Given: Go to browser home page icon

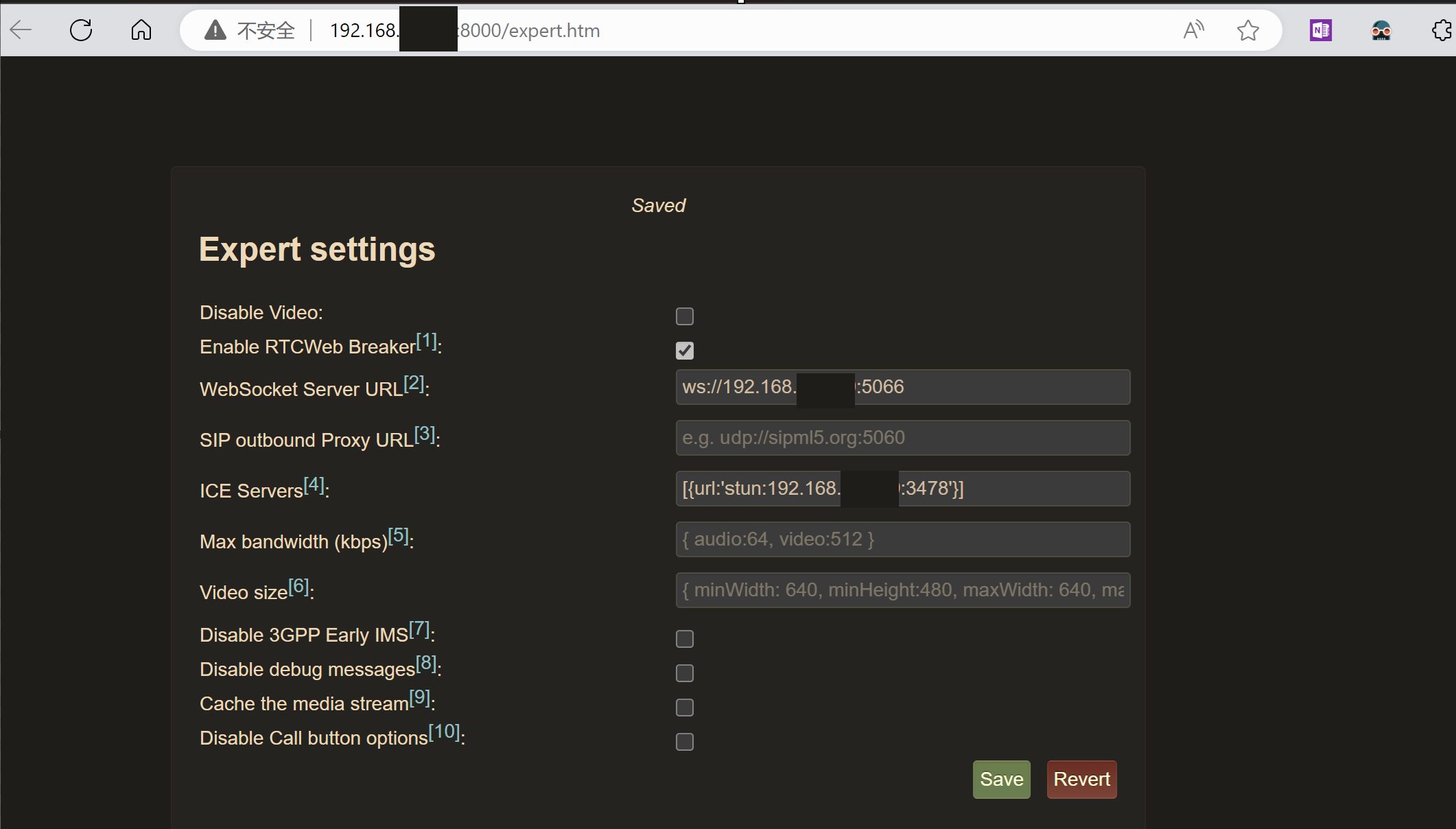Looking at the screenshot, I should point(141,30).
